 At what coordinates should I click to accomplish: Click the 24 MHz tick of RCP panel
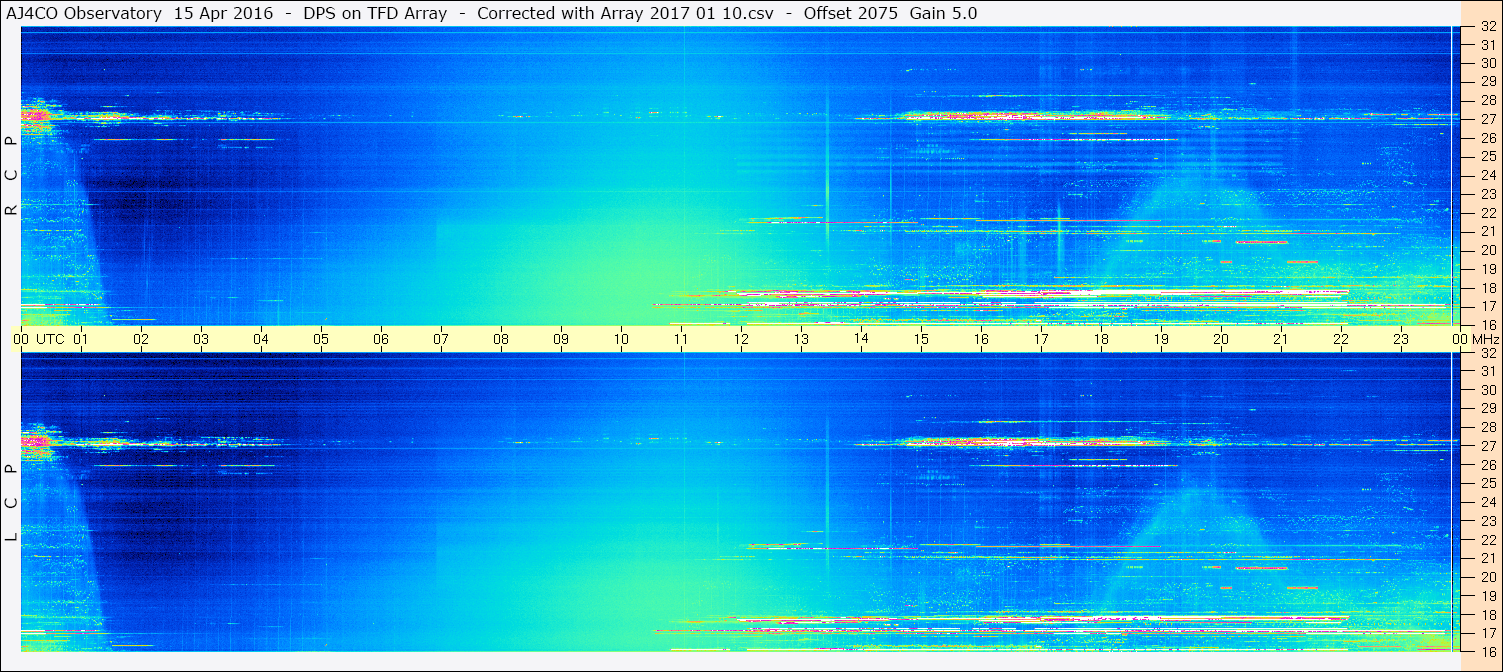(1488, 175)
